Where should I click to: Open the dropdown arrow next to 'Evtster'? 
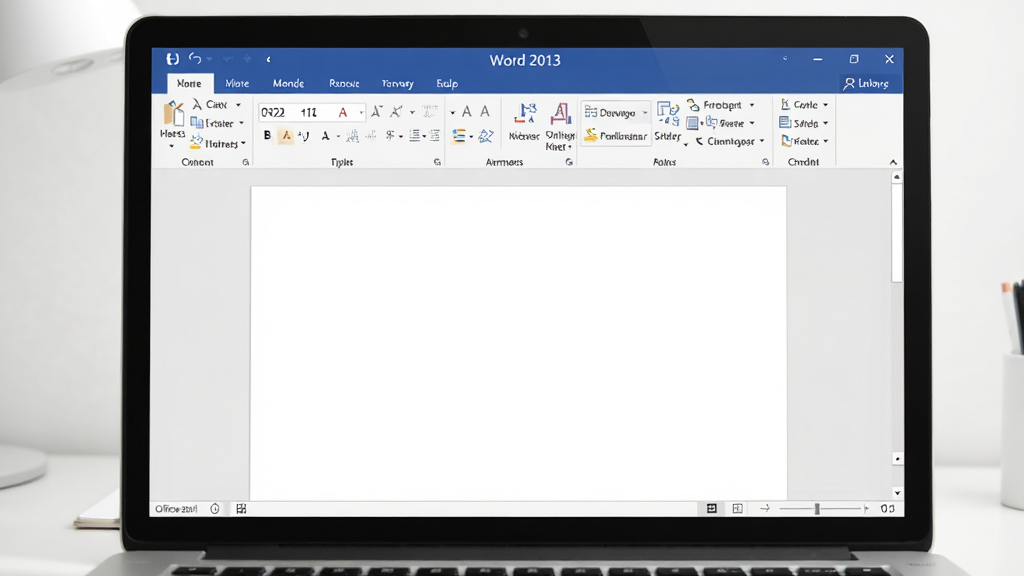(241, 123)
